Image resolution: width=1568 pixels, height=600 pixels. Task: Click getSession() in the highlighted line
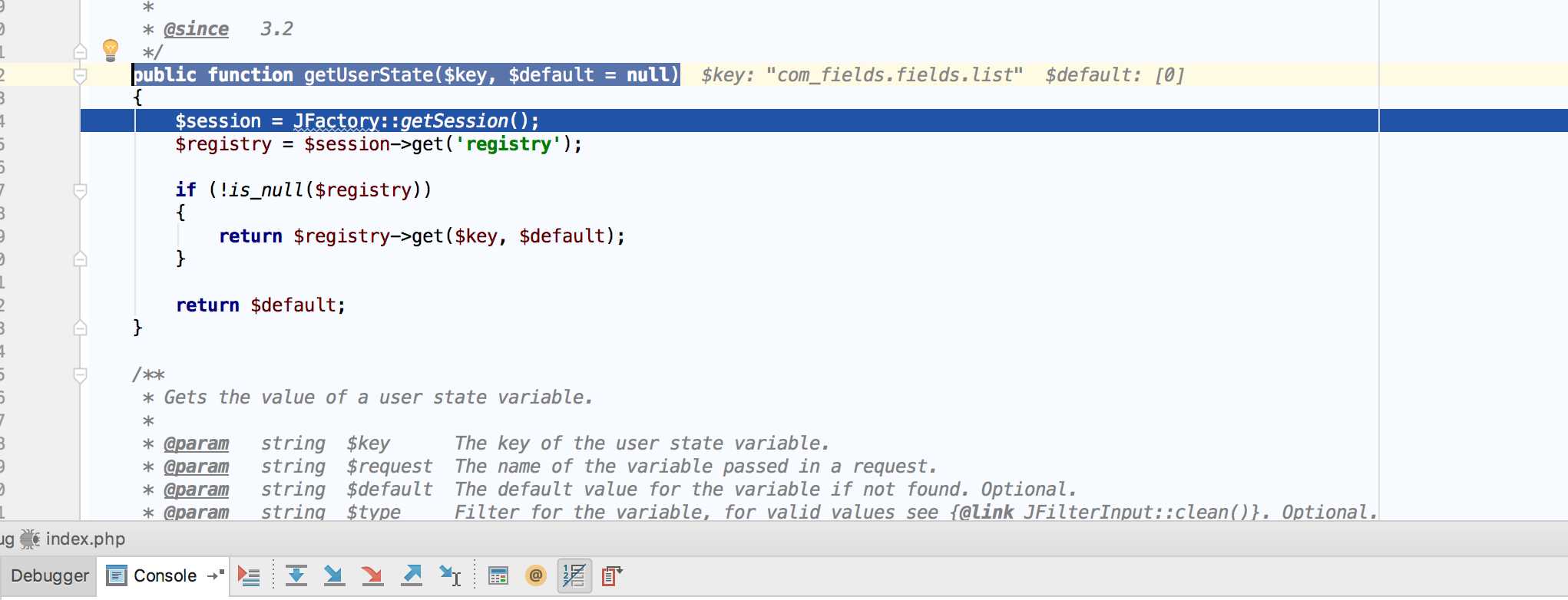point(465,121)
